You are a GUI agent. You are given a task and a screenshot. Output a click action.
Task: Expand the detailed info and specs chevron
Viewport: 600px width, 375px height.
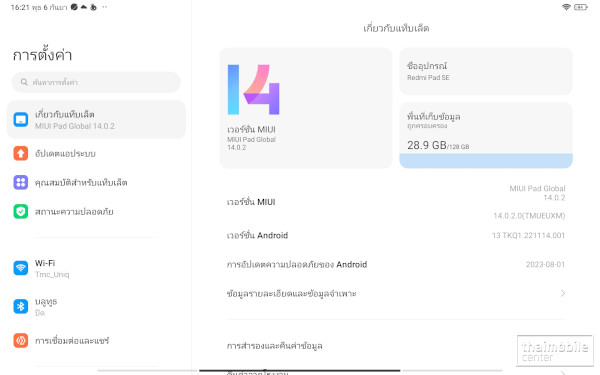point(562,293)
